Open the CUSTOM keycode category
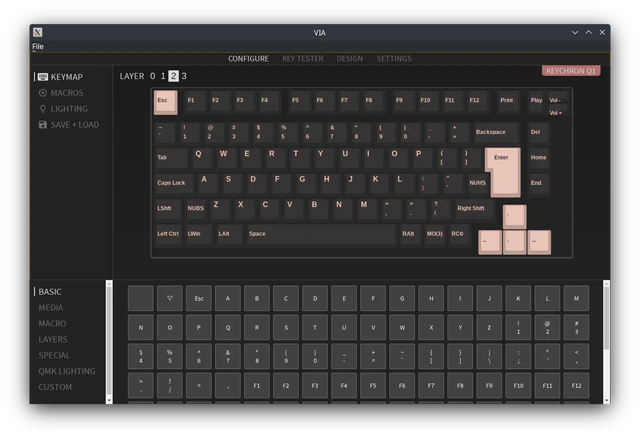Screen dimensions: 640x439 [x=55, y=387]
